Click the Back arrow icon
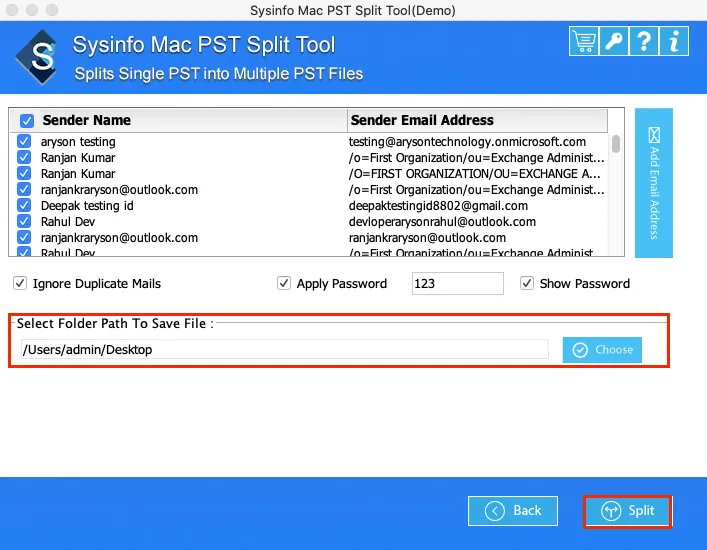Image resolution: width=707 pixels, height=550 pixels. pos(495,511)
